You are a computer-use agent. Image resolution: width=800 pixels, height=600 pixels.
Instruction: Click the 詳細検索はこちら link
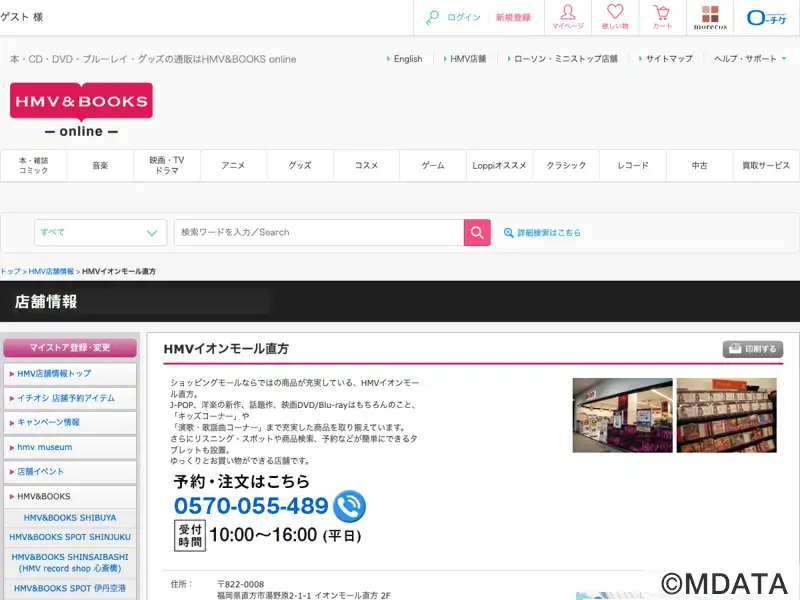(549, 233)
